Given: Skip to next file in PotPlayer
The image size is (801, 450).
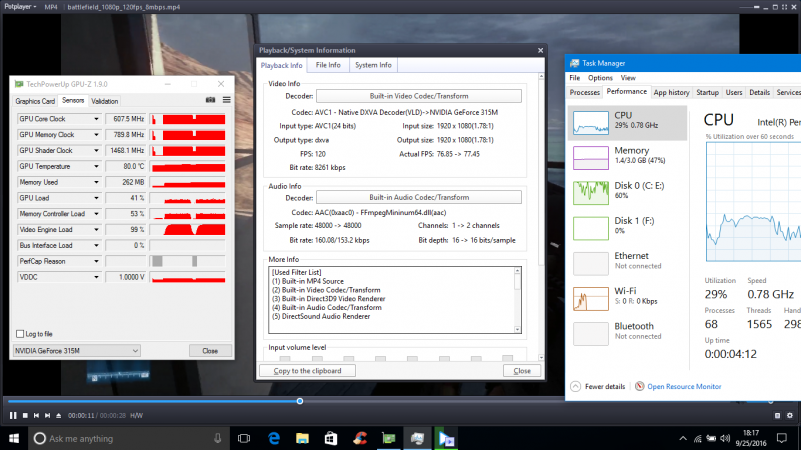Looking at the screenshot, I should [x=48, y=416].
